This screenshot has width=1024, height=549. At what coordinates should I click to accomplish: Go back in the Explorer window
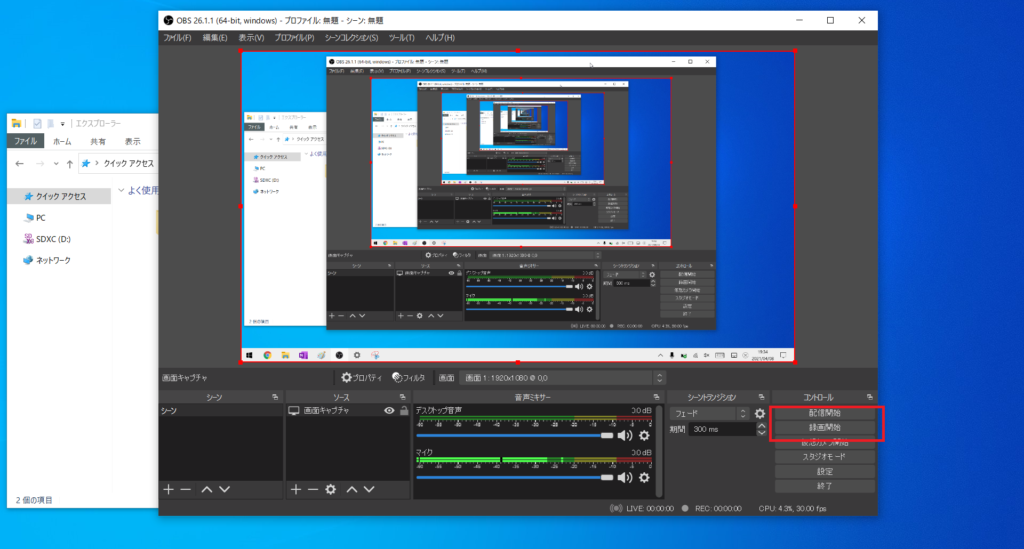[x=20, y=163]
